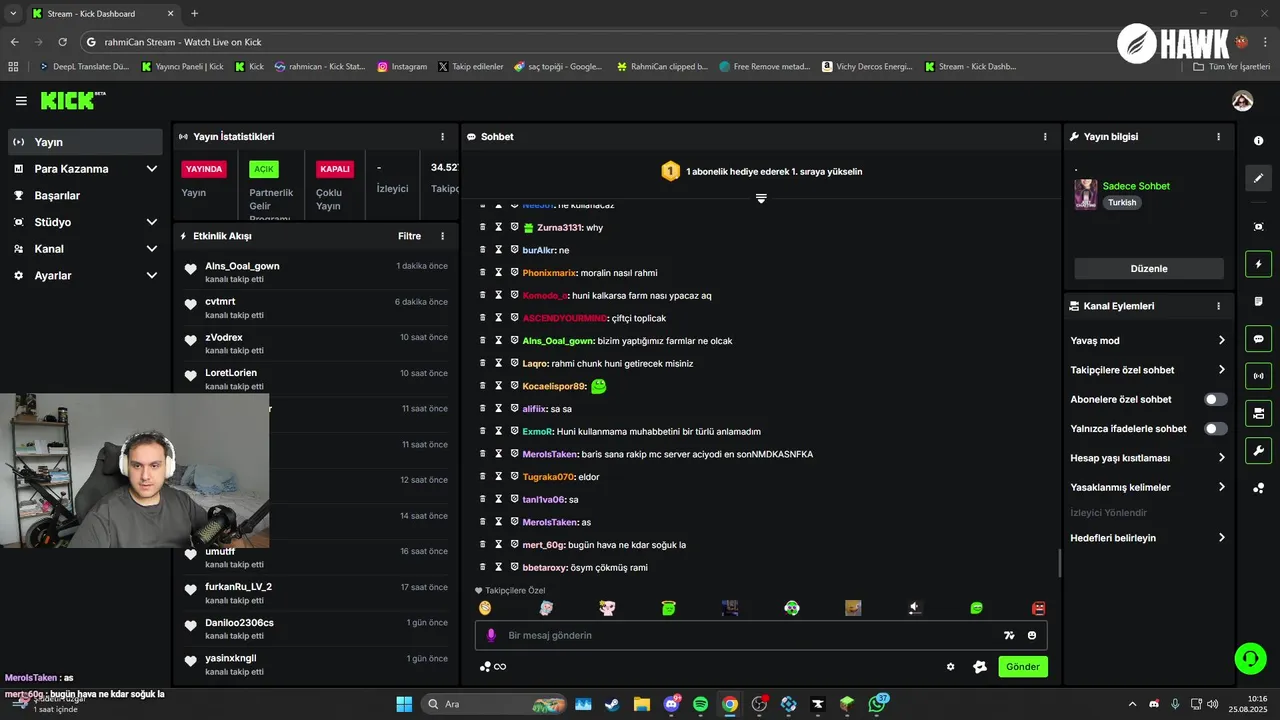Click the translate icon in the message box
1280x720 pixels.
(1009, 635)
